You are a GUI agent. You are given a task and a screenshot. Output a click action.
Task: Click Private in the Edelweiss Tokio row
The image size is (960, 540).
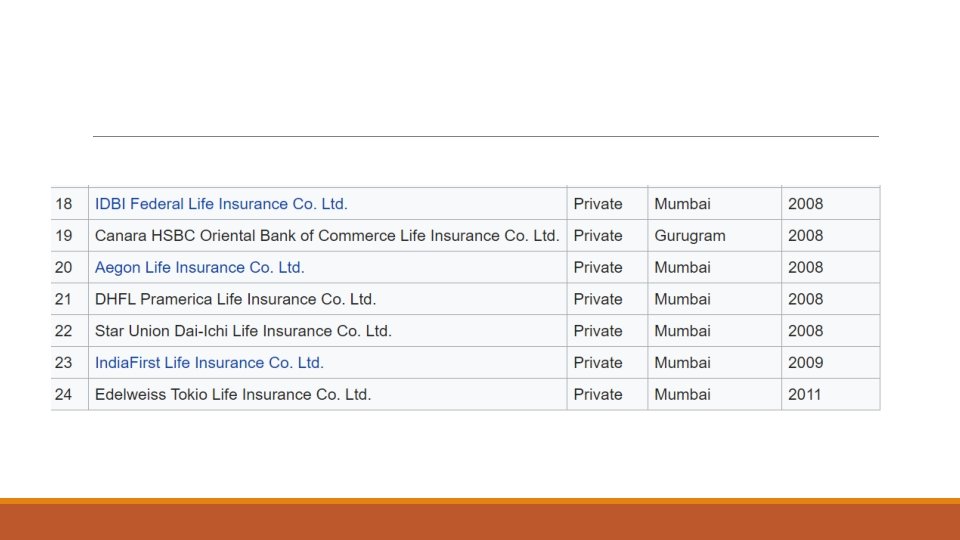coord(598,394)
